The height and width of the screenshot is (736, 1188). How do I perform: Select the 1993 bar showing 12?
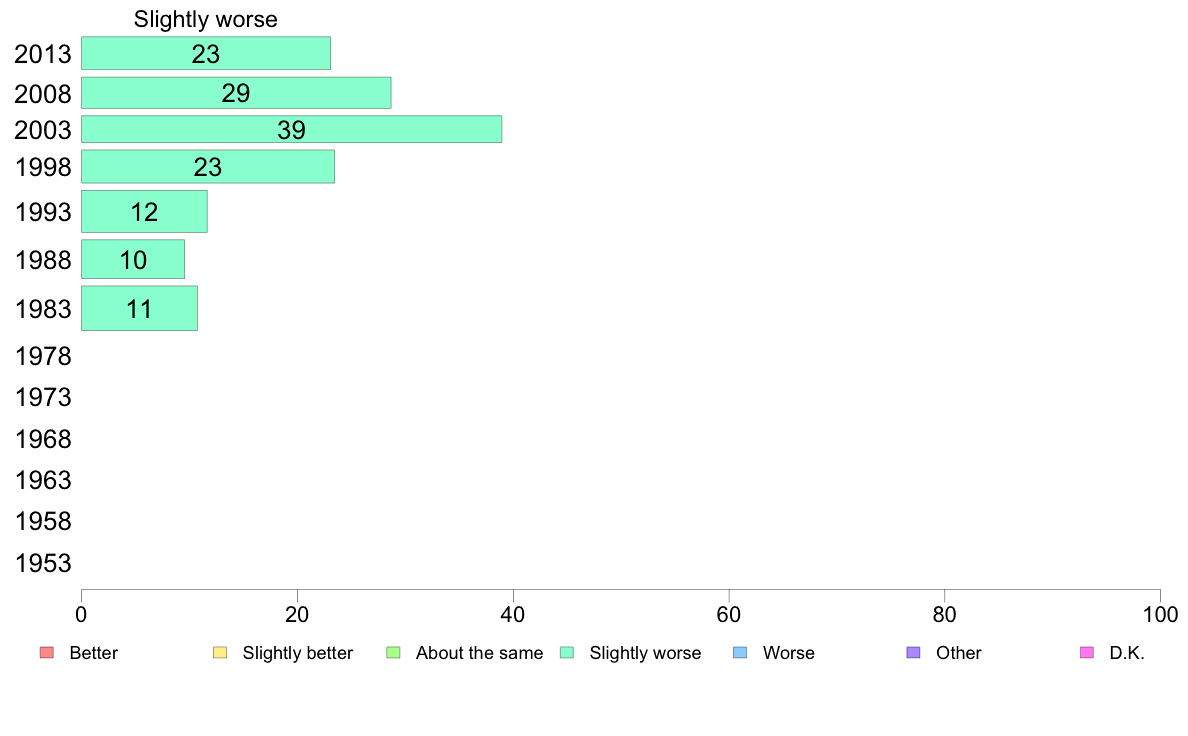pos(144,211)
